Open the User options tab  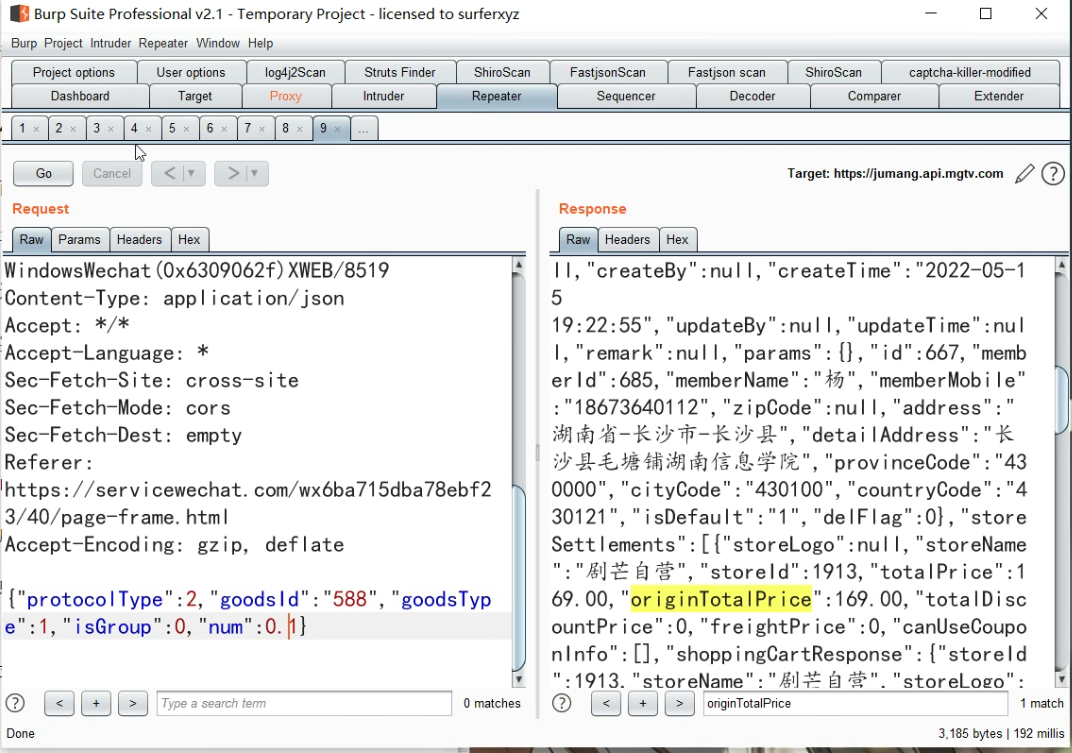(191, 72)
